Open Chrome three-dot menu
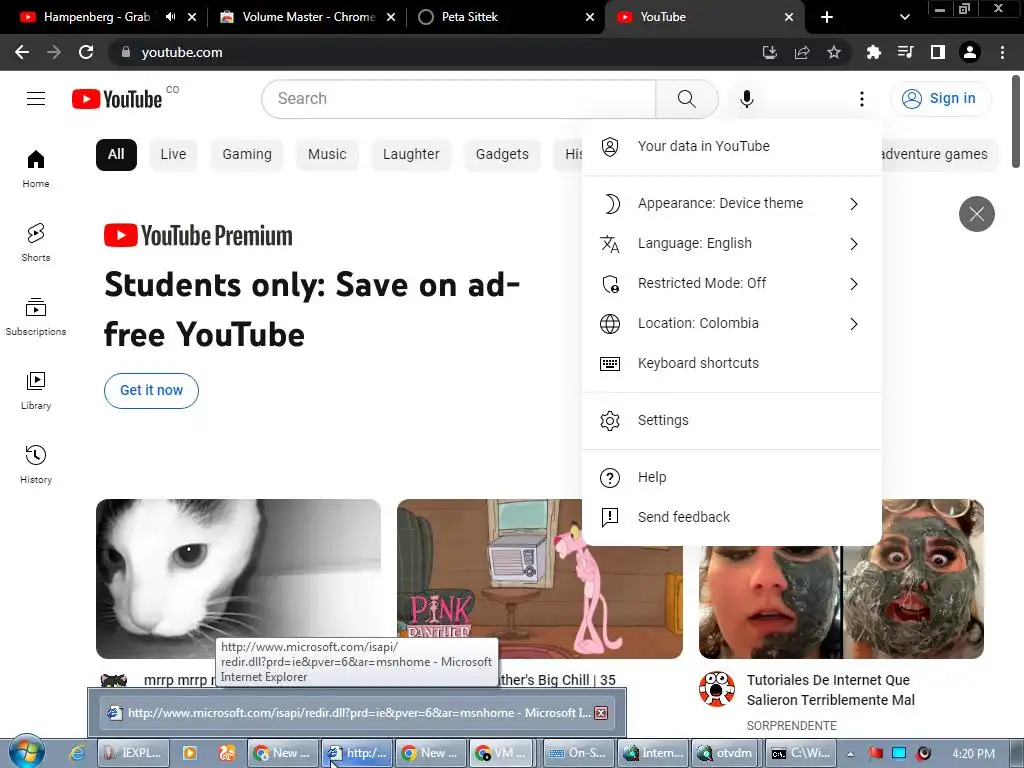 click(1002, 52)
